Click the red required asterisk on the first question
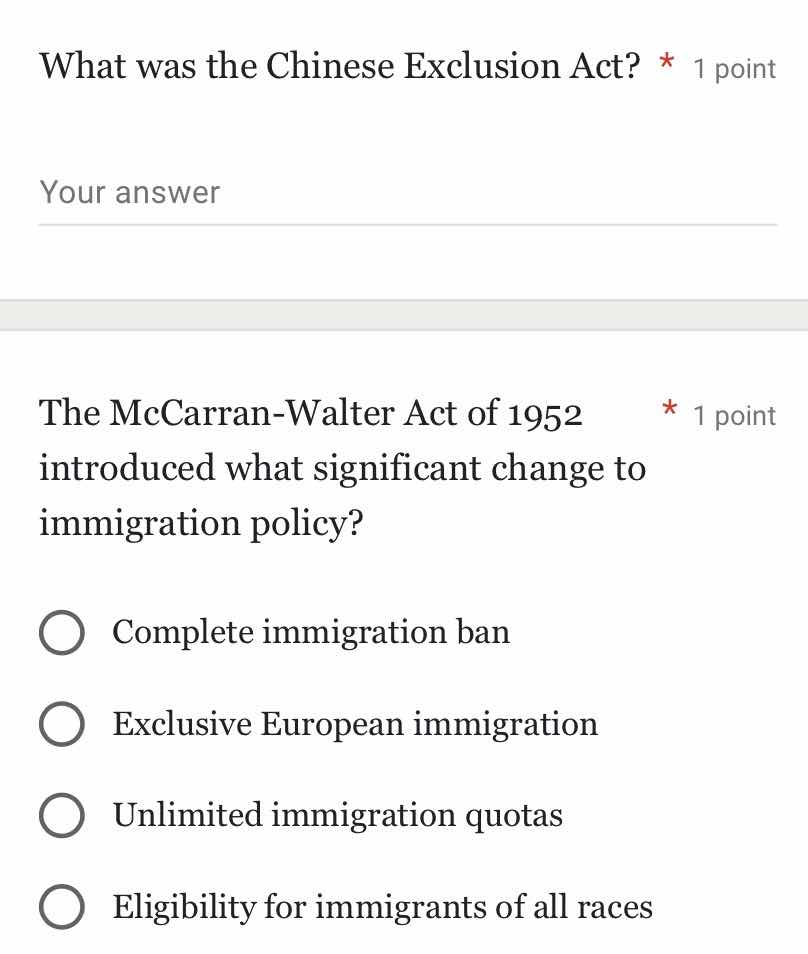The height and width of the screenshot is (954, 808). 665,64
